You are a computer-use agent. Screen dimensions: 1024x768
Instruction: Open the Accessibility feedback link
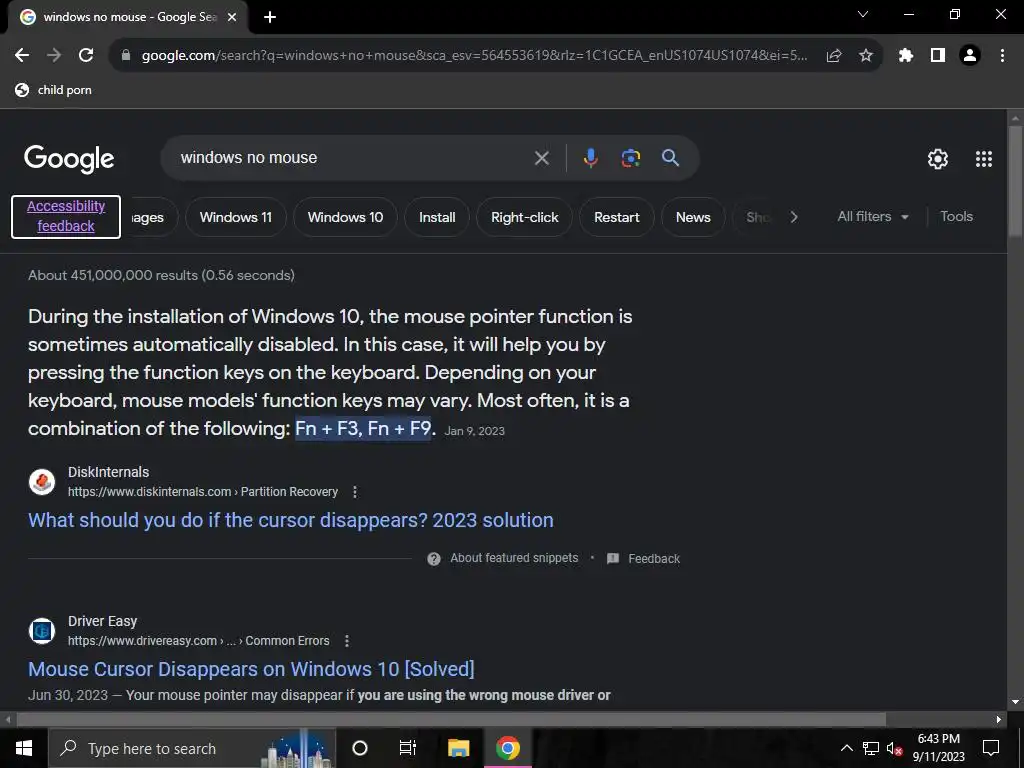[66, 216]
